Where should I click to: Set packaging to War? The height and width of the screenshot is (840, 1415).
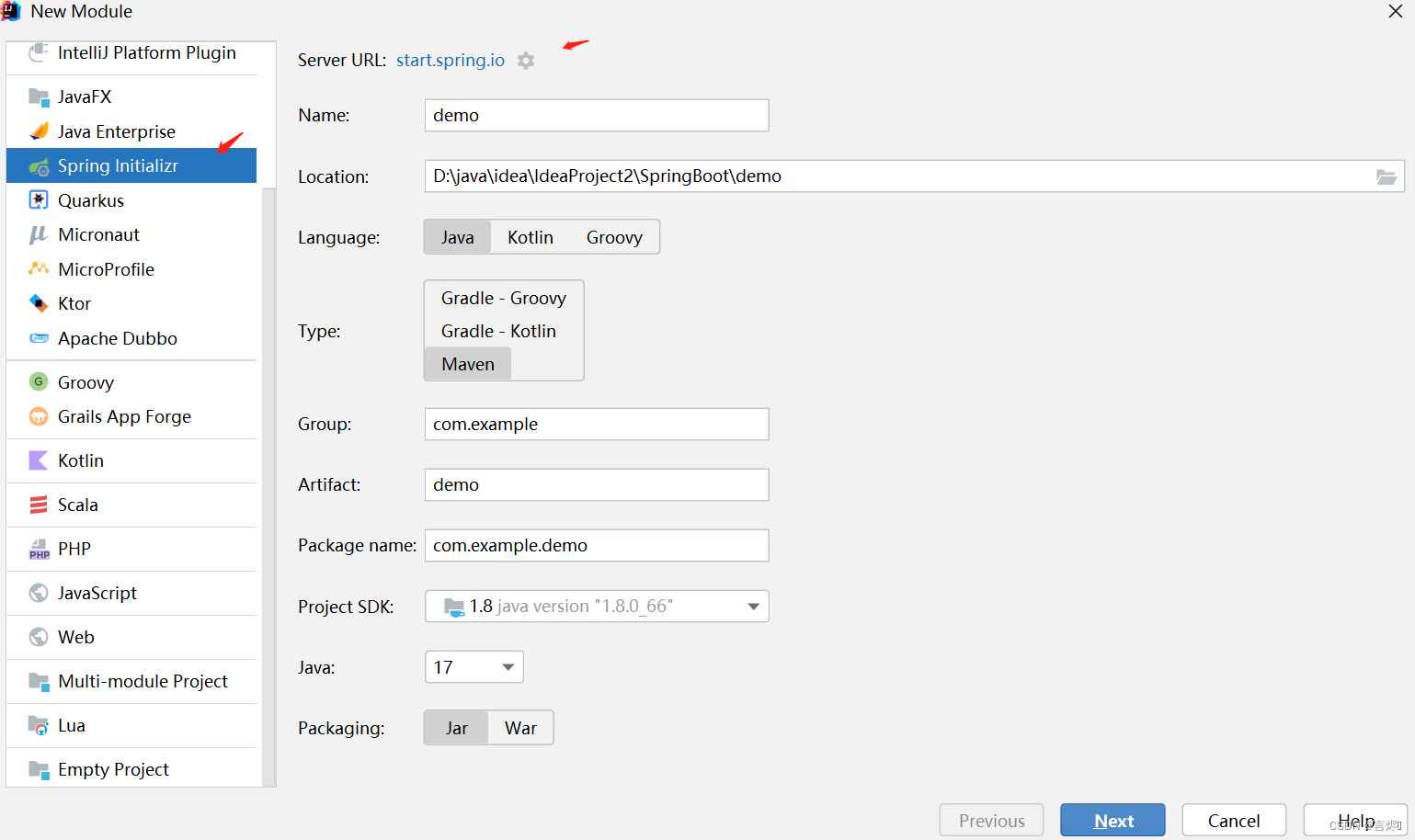point(520,728)
